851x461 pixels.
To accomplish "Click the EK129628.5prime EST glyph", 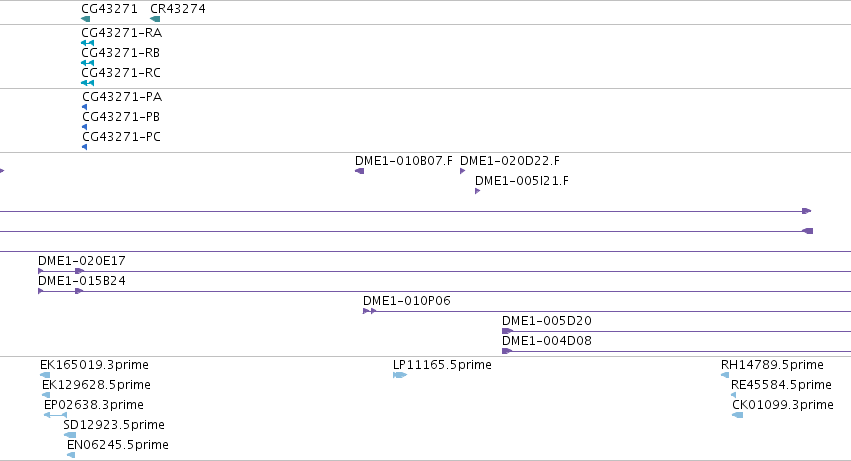I will point(46,395).
